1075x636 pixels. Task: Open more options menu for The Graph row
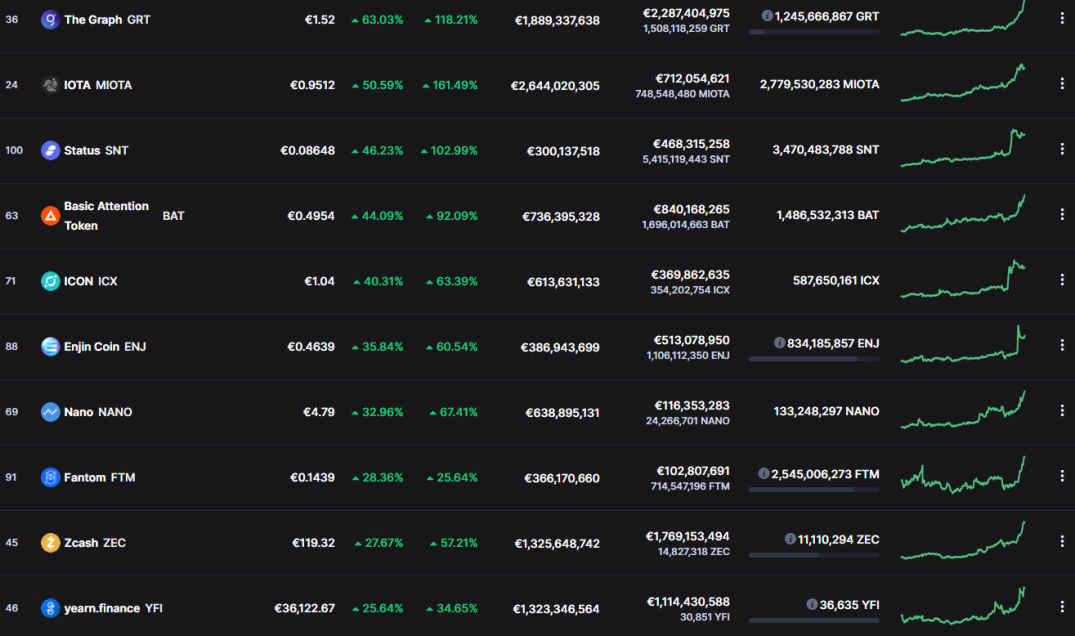pos(1062,19)
